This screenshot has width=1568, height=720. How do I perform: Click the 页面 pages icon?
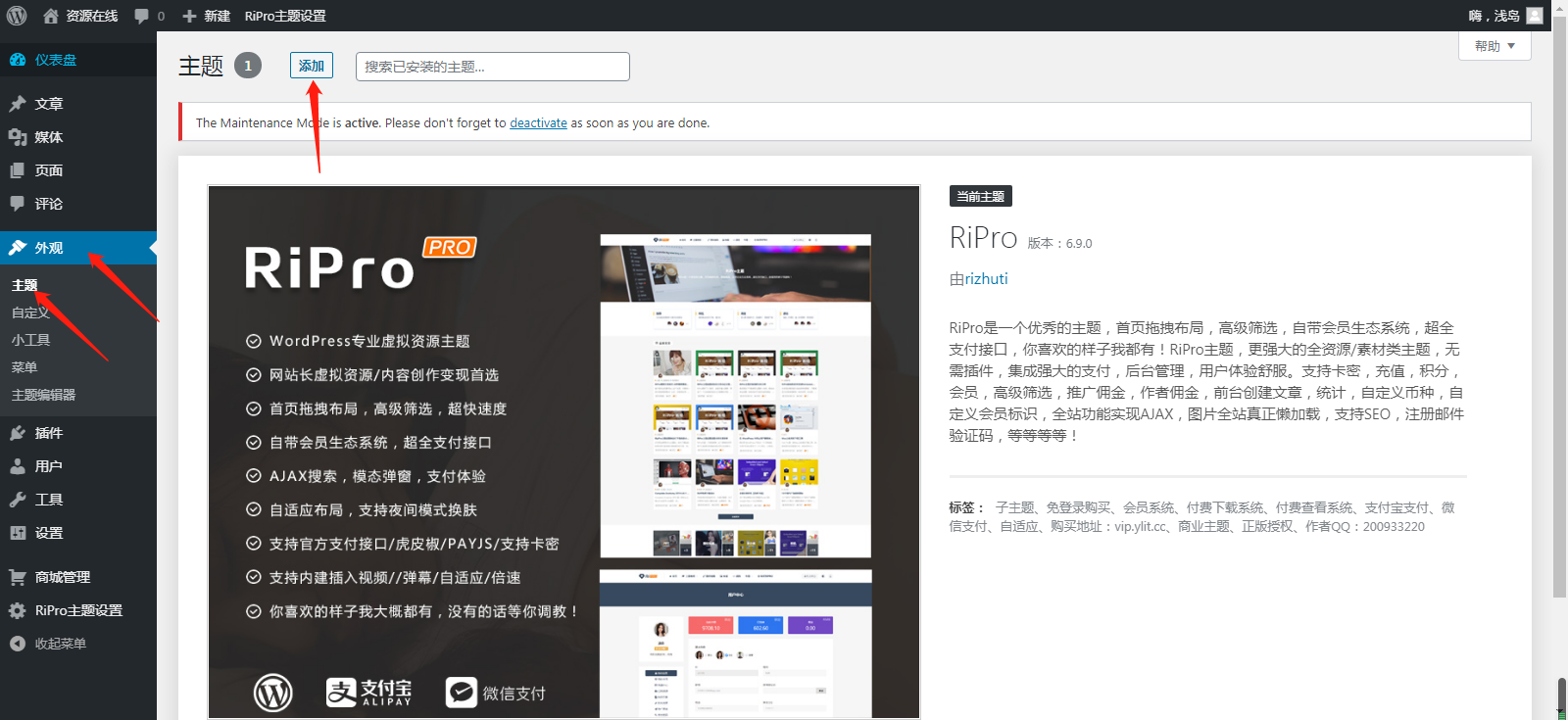(x=18, y=170)
